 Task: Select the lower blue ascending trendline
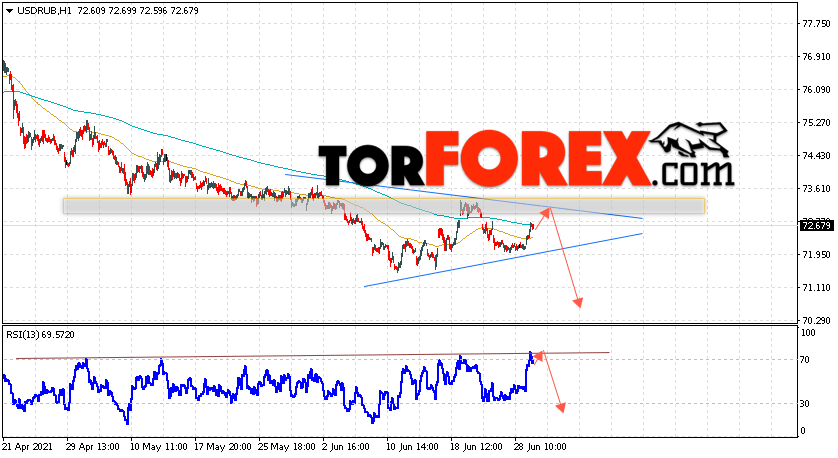[x=502, y=260]
